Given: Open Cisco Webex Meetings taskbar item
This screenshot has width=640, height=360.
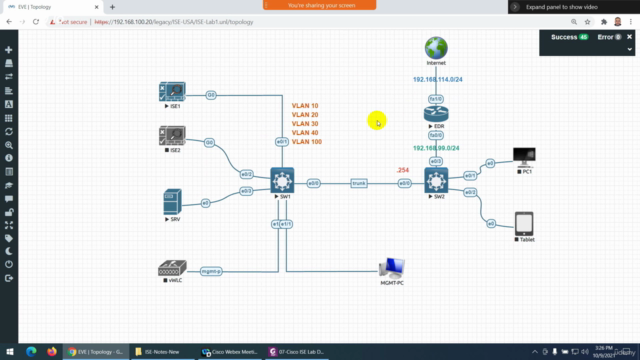Looking at the screenshot, I should click(x=229, y=351).
